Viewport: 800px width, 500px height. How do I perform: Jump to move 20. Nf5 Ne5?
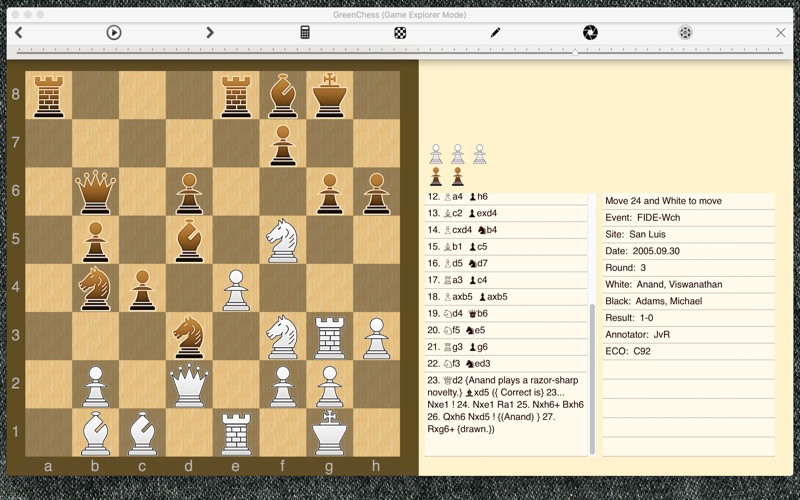pyautogui.click(x=506, y=331)
